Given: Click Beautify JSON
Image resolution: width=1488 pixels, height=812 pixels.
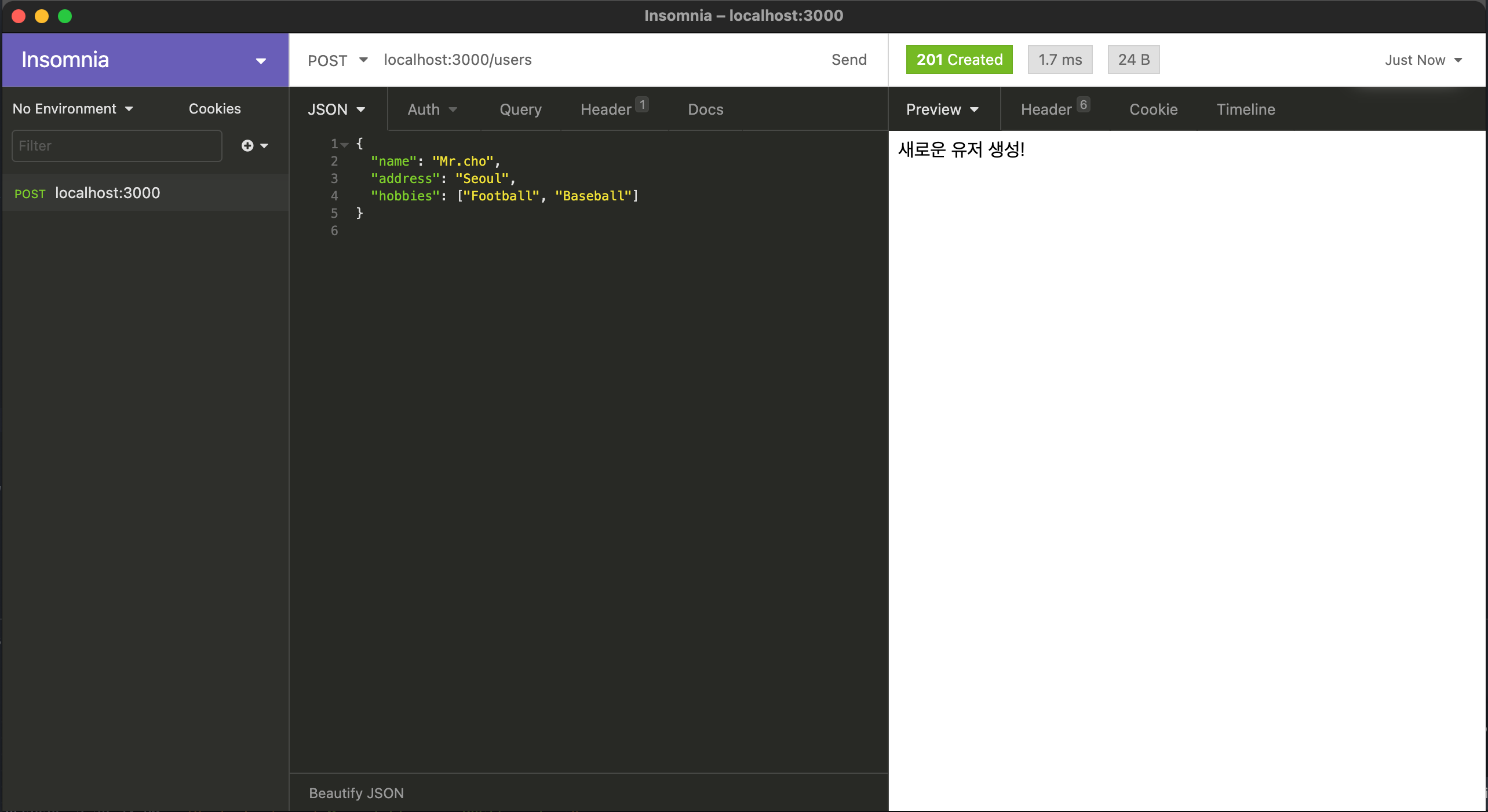Looking at the screenshot, I should (x=356, y=793).
